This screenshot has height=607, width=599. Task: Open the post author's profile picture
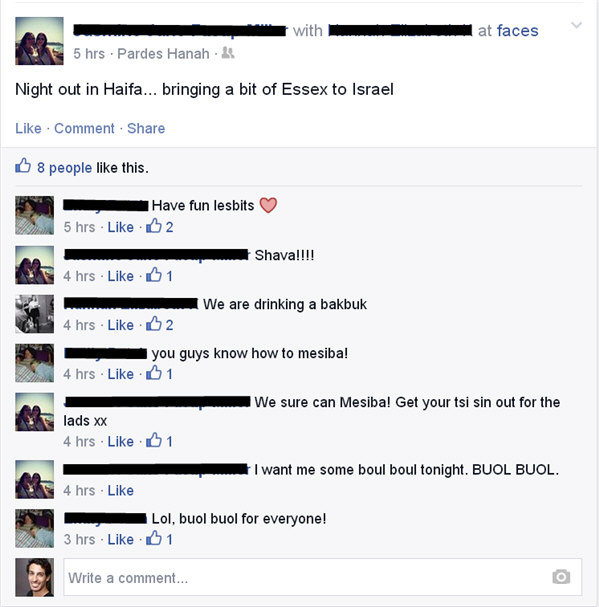click(x=39, y=41)
